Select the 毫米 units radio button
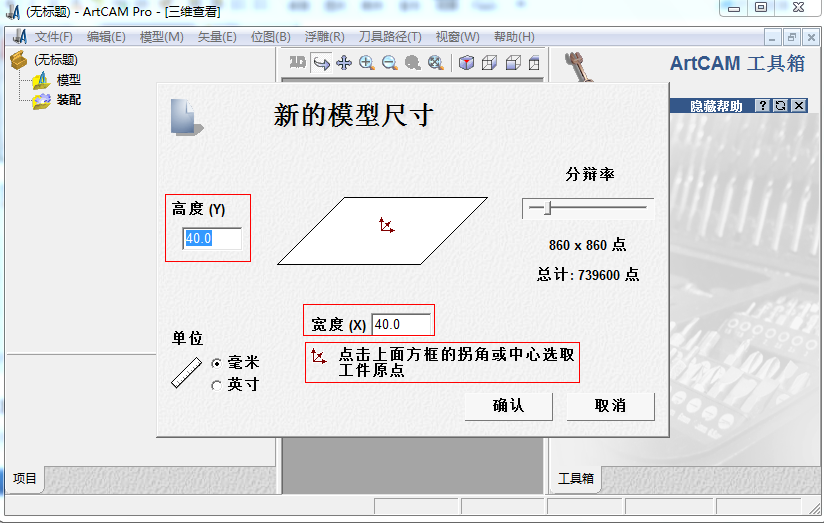This screenshot has width=824, height=523. pyautogui.click(x=216, y=363)
